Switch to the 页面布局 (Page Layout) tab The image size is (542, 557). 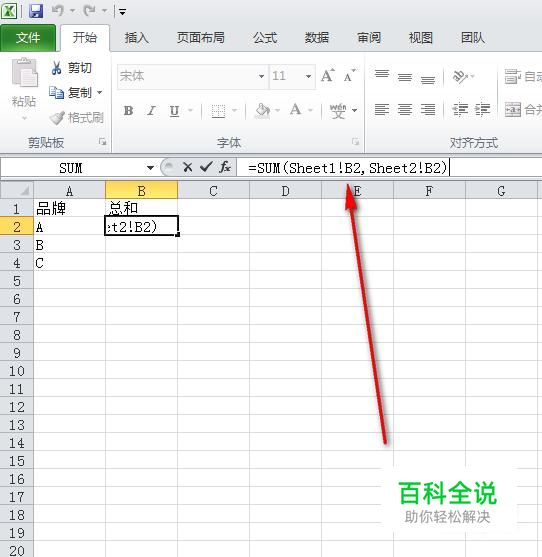point(201,38)
